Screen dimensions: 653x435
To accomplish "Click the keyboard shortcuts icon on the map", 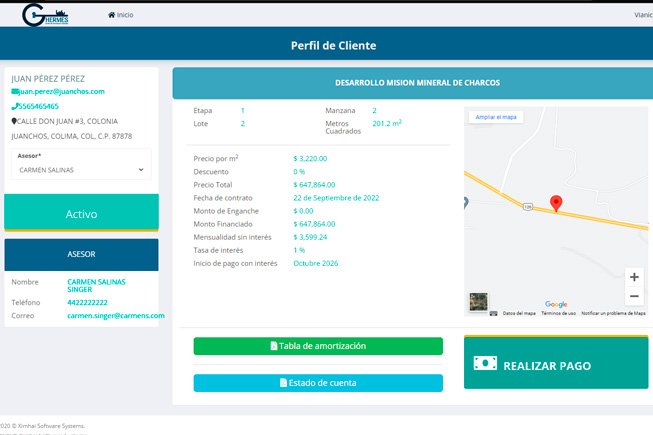I will tap(493, 313).
